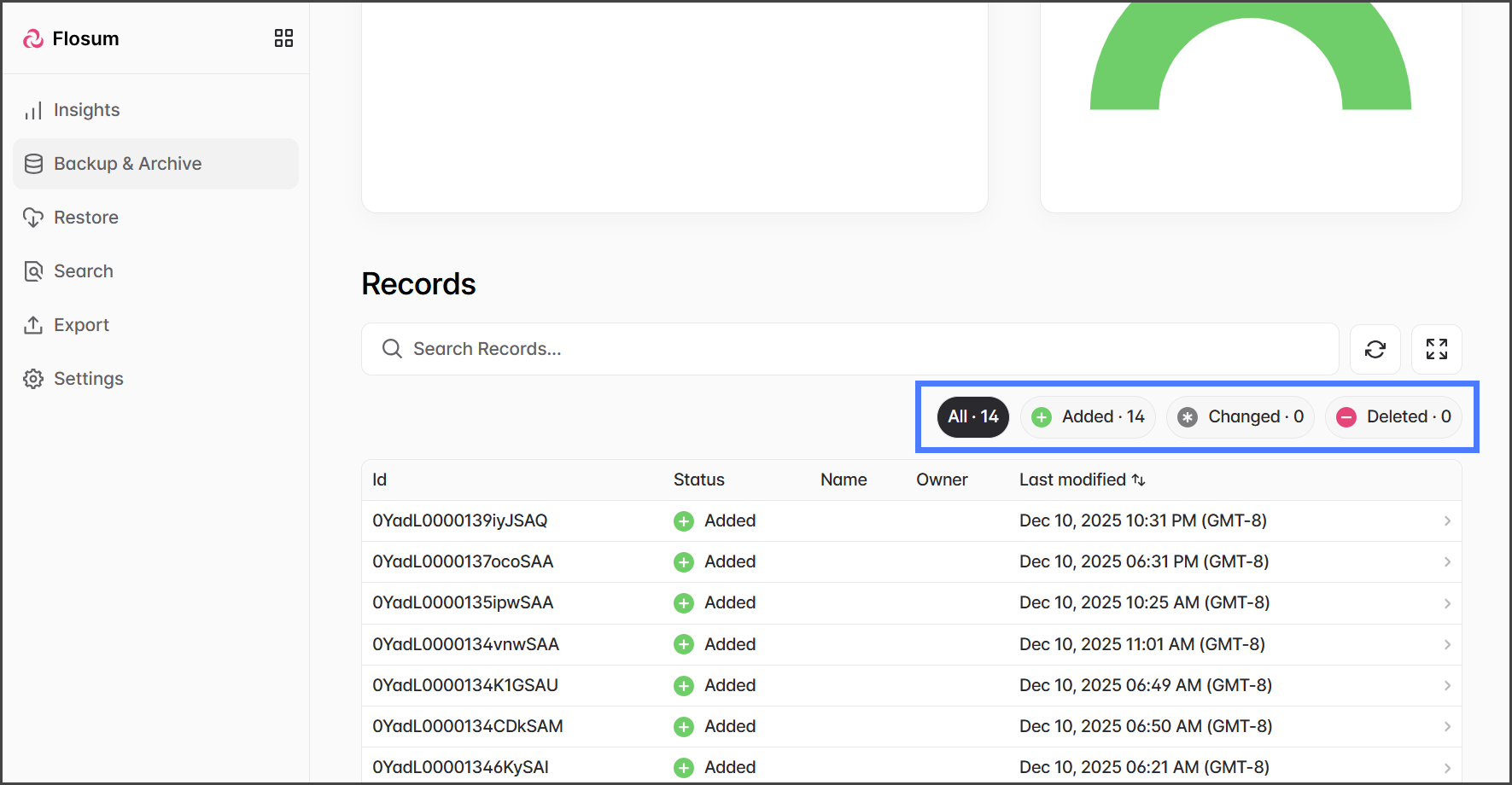1512x785 pixels.
Task: Click the refresh records icon
Action: coord(1375,349)
